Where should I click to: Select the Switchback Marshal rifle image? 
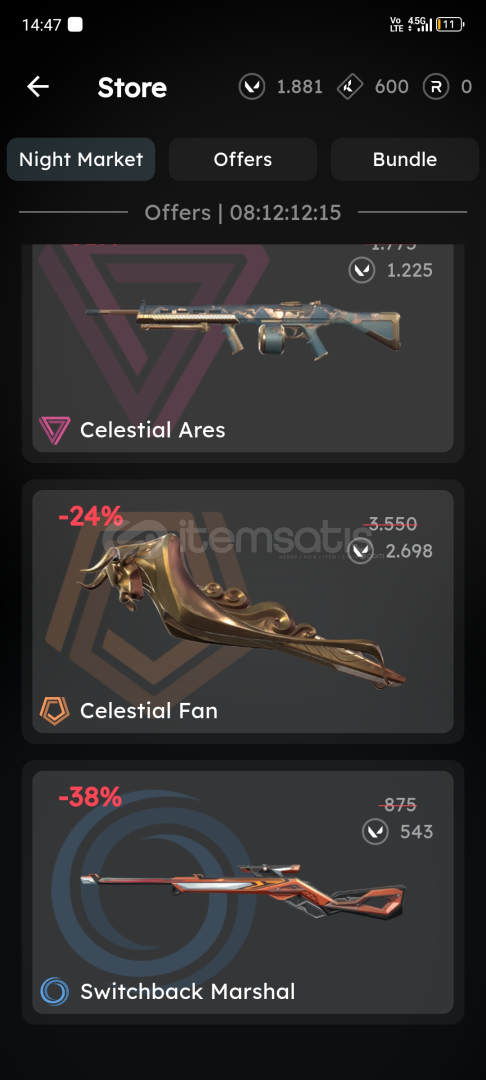(243, 891)
